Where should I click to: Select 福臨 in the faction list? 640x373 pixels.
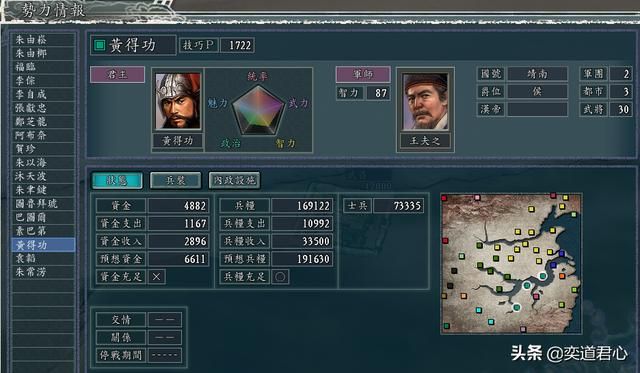pyautogui.click(x=43, y=67)
